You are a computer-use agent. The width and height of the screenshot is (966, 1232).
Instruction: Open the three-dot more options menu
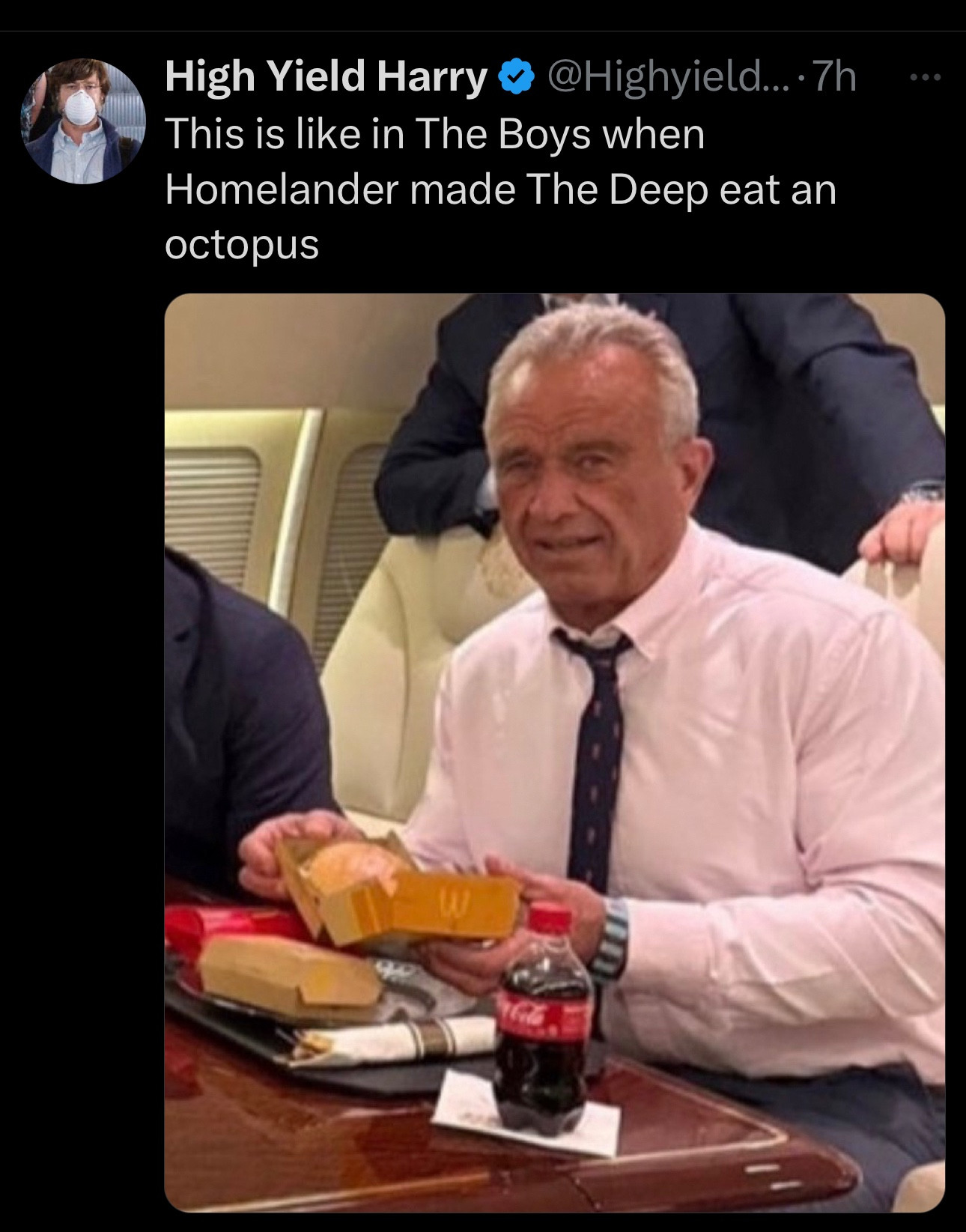[x=925, y=76]
